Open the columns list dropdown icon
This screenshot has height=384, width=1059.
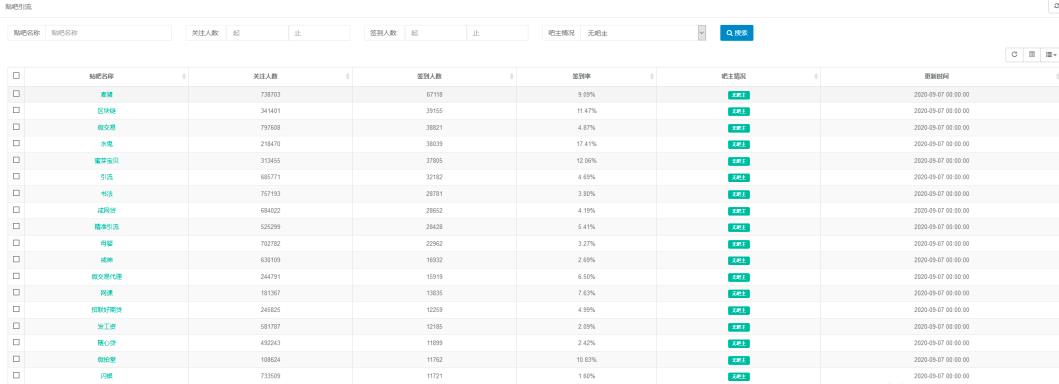point(1050,55)
